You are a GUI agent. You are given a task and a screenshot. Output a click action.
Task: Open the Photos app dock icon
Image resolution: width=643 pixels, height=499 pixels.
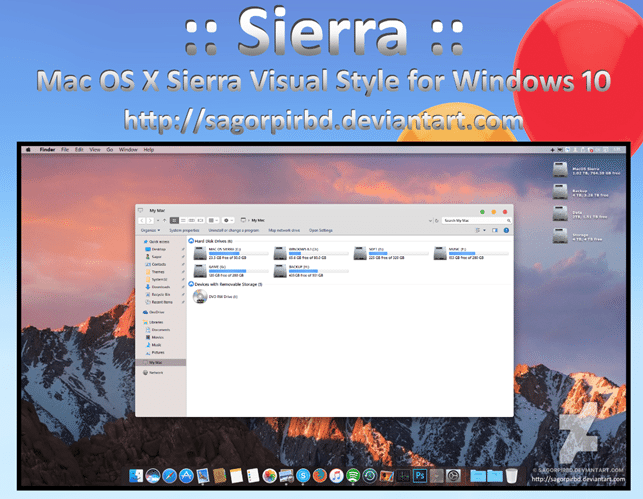(269, 476)
